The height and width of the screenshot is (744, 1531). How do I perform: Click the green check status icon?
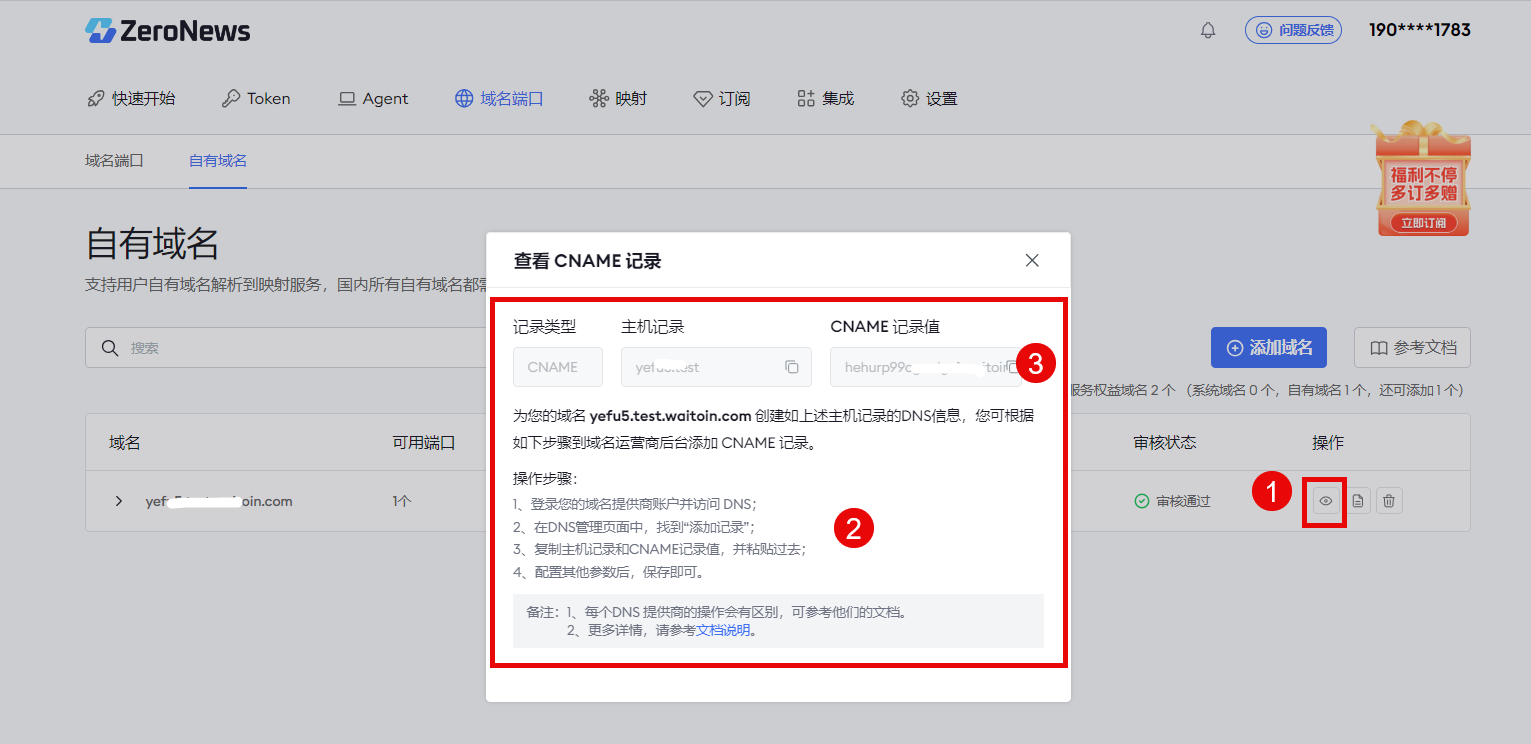[1142, 501]
